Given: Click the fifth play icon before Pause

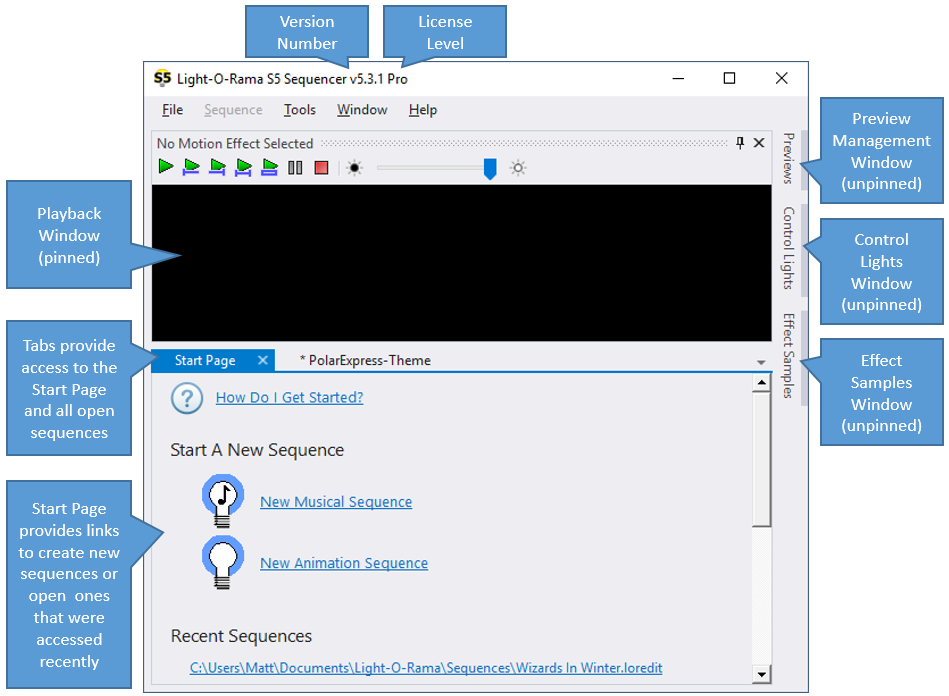Looking at the screenshot, I should point(269,167).
